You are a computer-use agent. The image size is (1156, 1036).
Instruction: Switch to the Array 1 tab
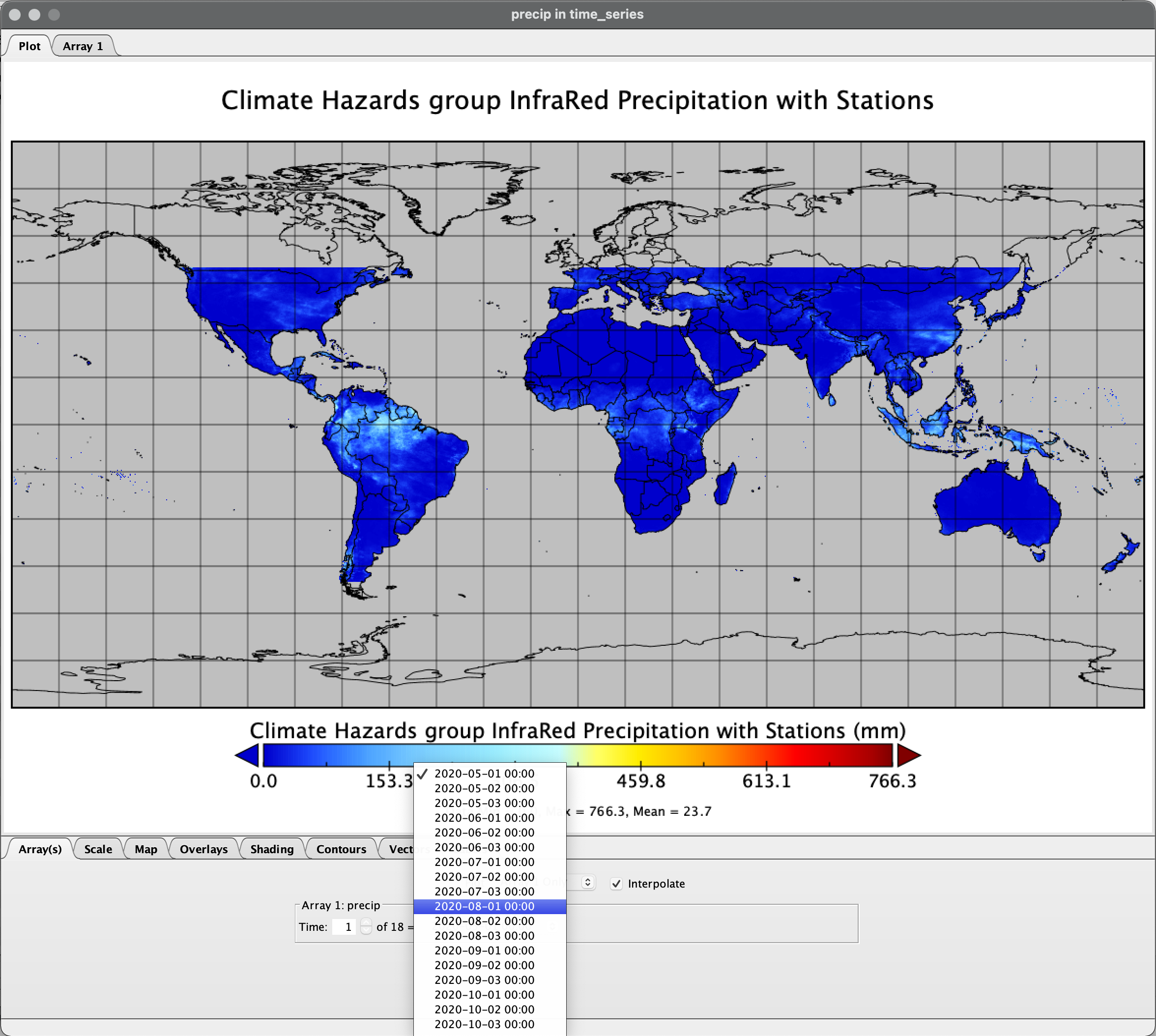point(83,46)
